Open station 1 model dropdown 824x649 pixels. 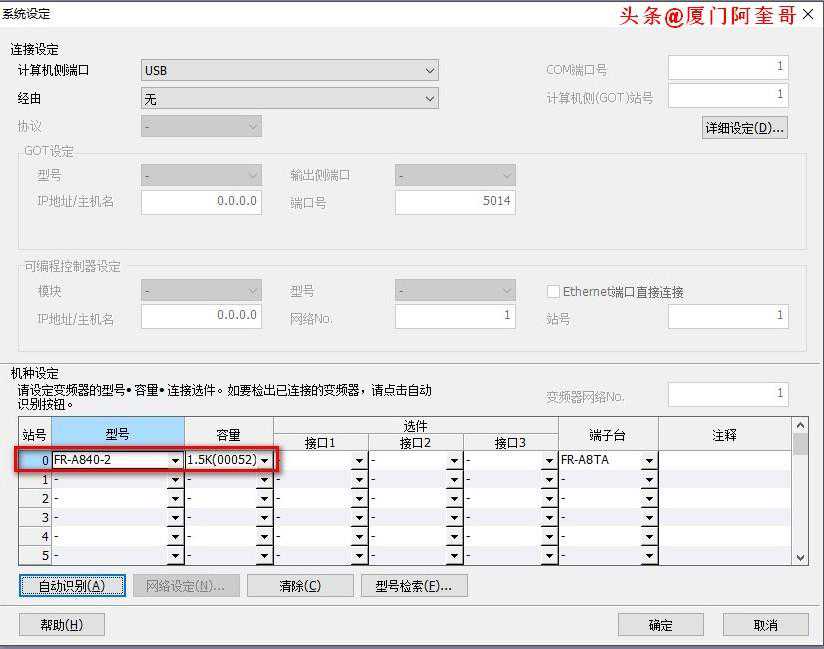175,480
